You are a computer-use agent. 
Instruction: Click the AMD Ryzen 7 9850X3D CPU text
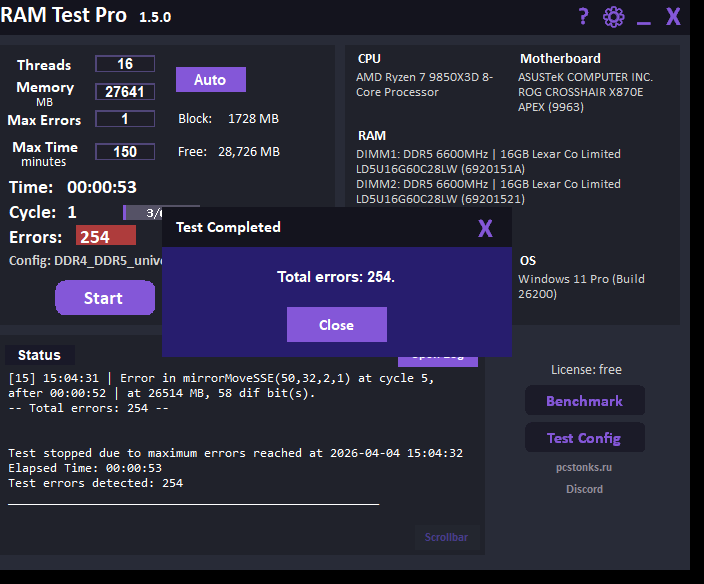coord(424,84)
